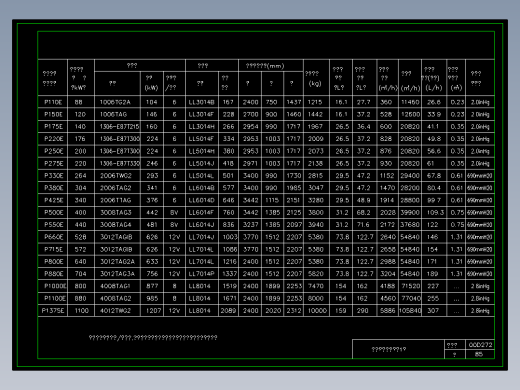The width and height of the screenshot is (520, 390).
Task: Click the P1375E model cell
Action: pyautogui.click(x=53, y=311)
